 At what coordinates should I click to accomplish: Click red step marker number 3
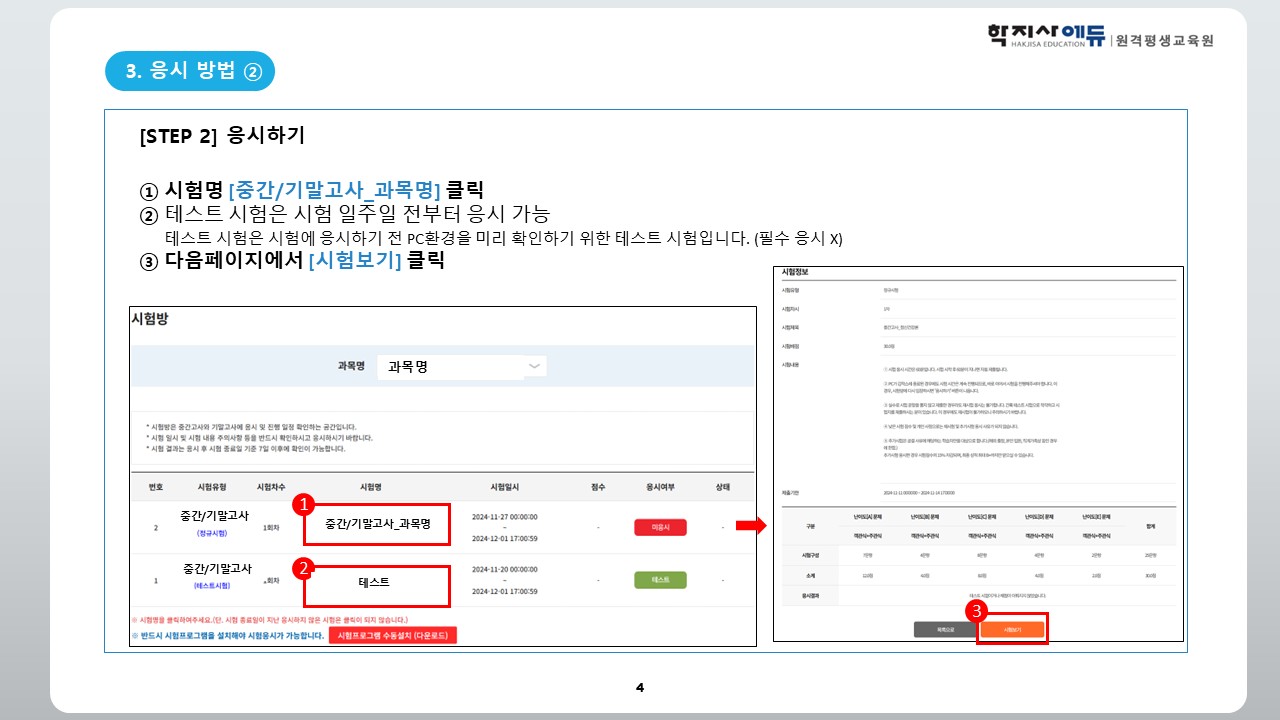click(978, 608)
